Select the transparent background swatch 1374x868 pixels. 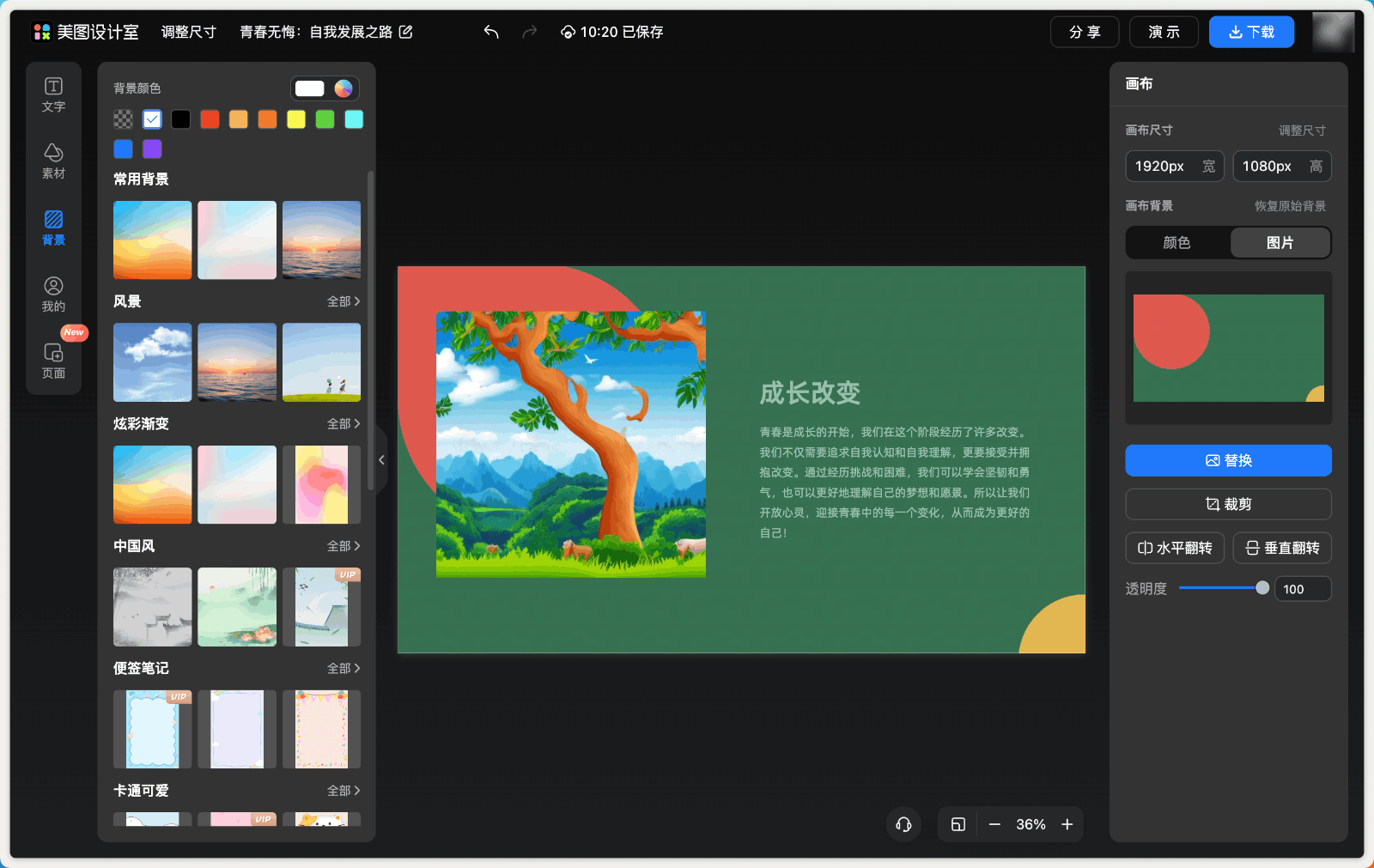tap(122, 119)
